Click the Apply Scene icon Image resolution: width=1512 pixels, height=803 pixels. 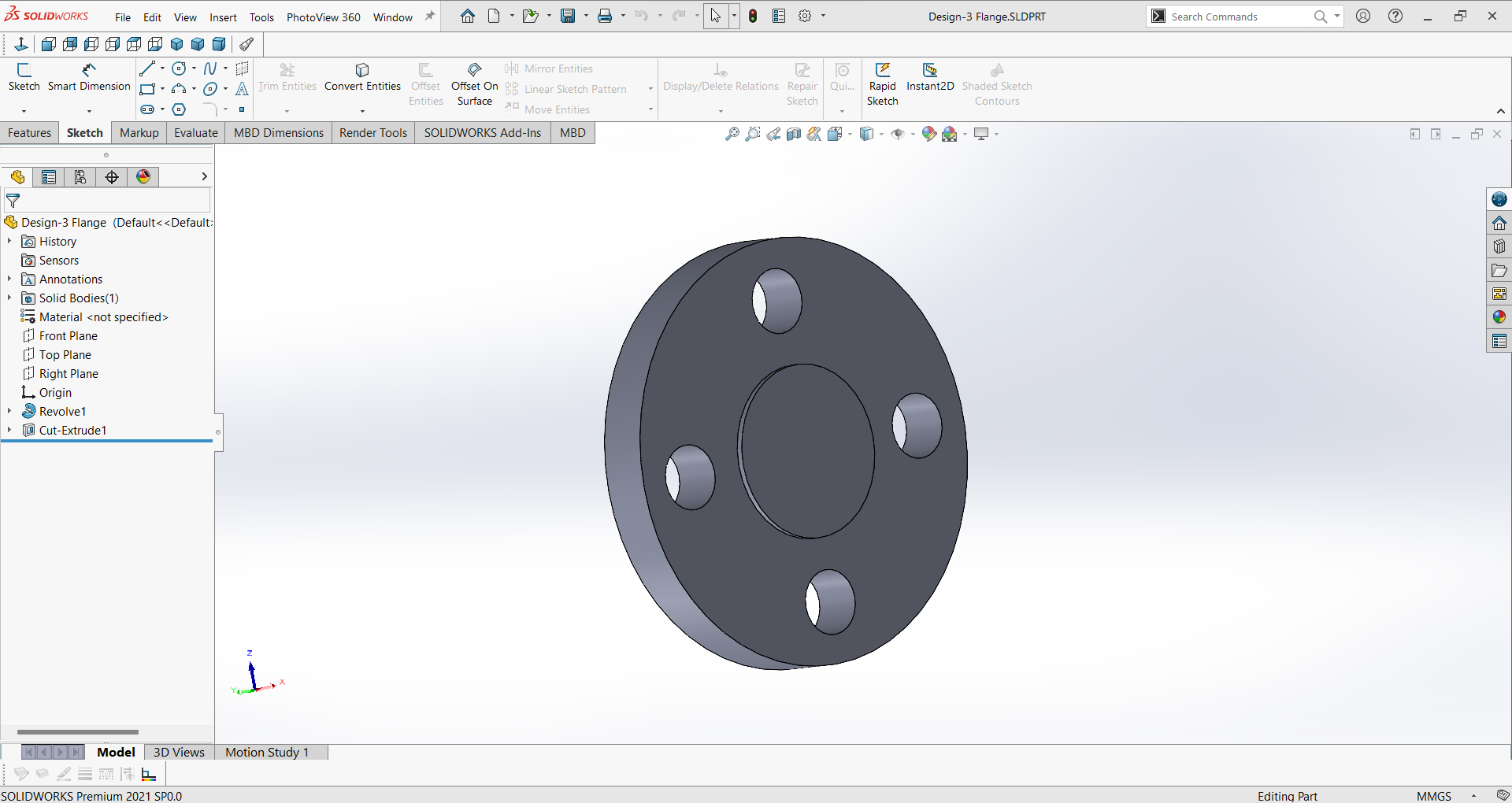tap(950, 134)
